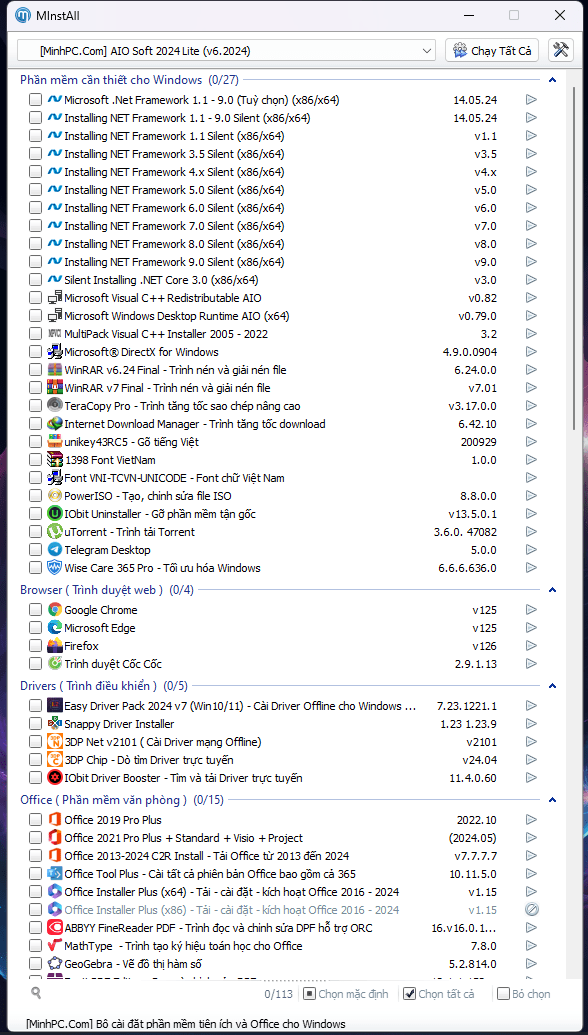Image resolution: width=588 pixels, height=1035 pixels.
Task: Select the 3DP Chip checkbox
Action: tap(35, 760)
